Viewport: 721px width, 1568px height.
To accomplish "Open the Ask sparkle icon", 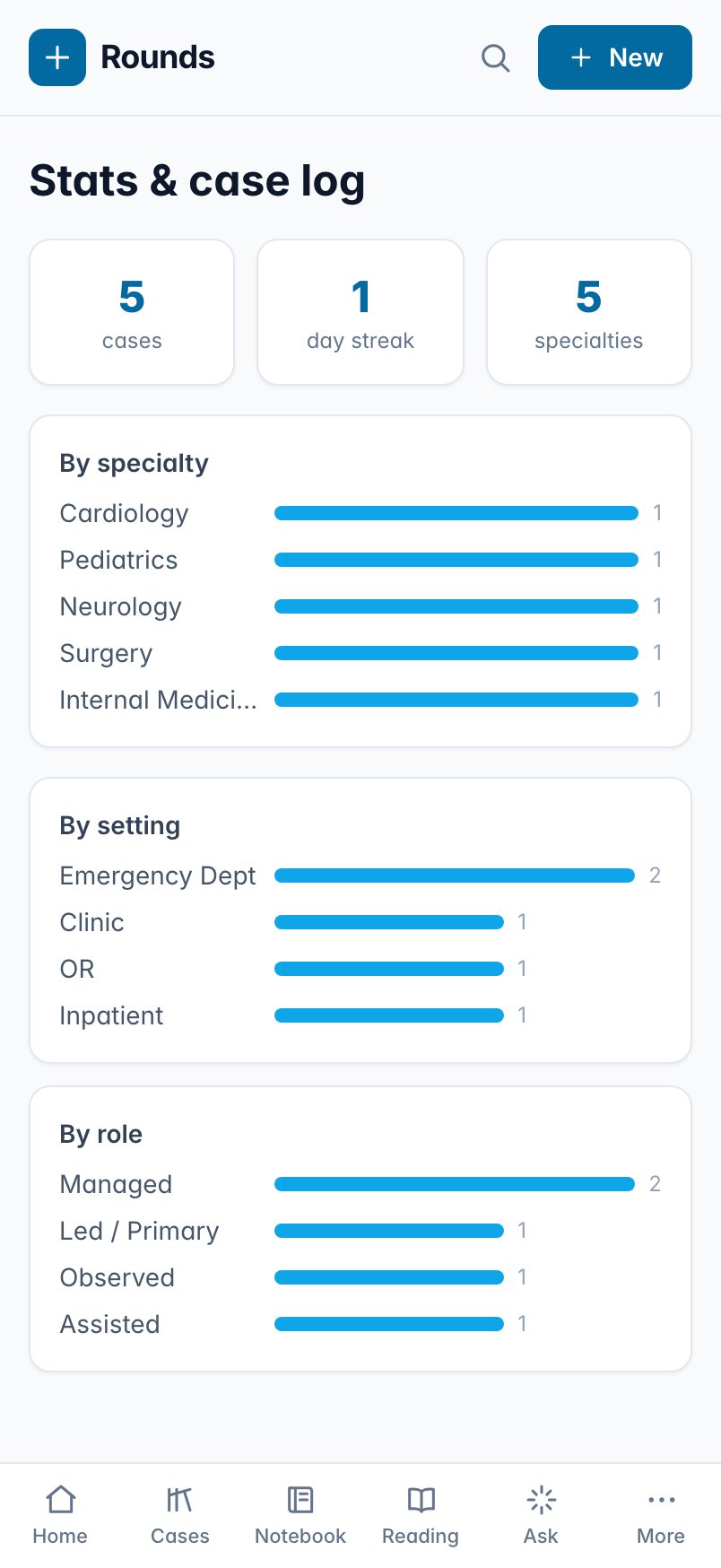I will click(x=541, y=1500).
